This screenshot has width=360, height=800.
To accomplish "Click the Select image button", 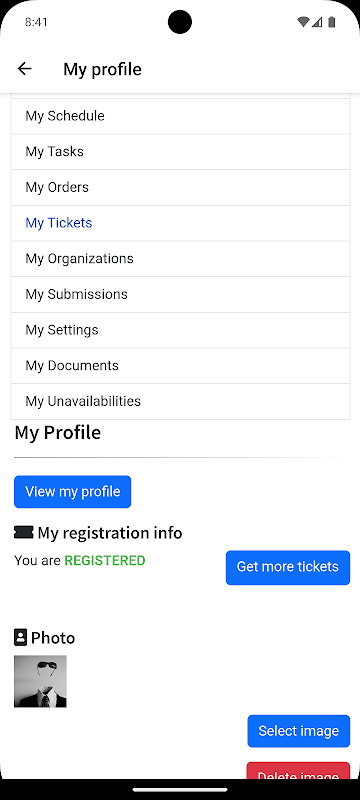I will tap(299, 731).
